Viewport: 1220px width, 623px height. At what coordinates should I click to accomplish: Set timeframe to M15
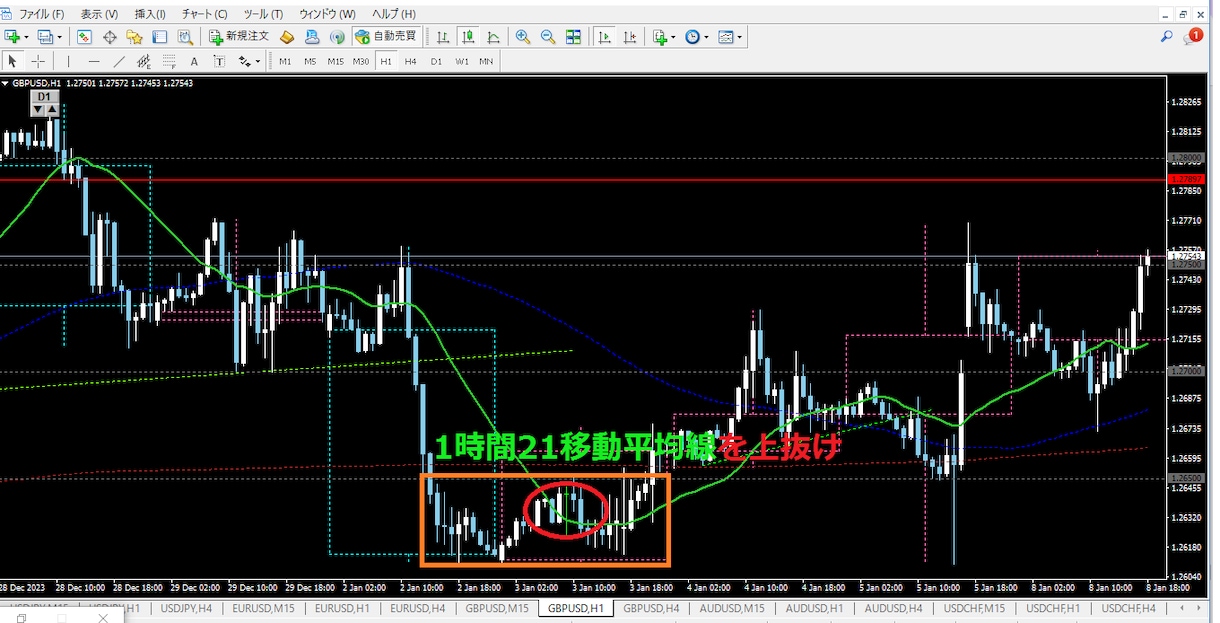point(335,62)
